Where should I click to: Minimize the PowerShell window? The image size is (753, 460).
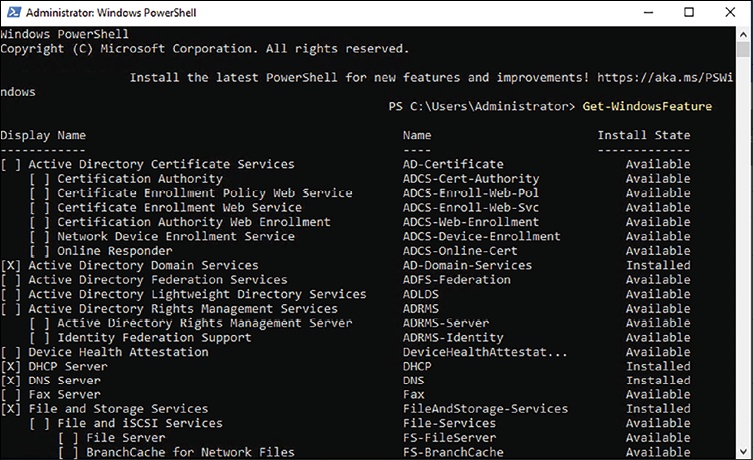(x=648, y=12)
